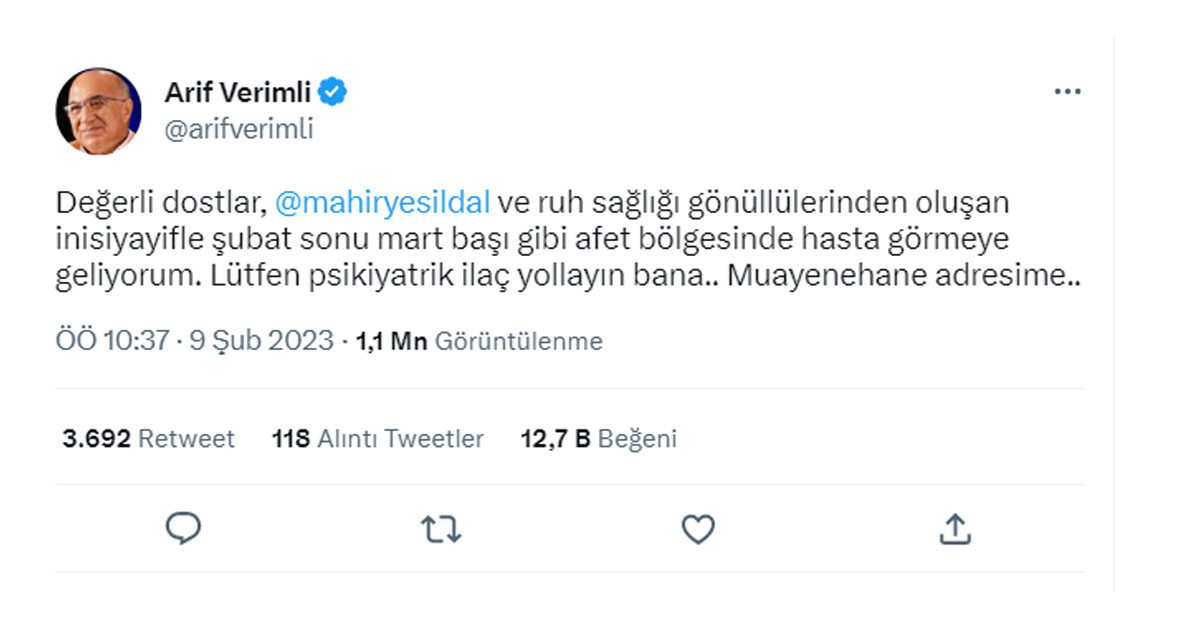Click the blue verified badge

point(333,93)
